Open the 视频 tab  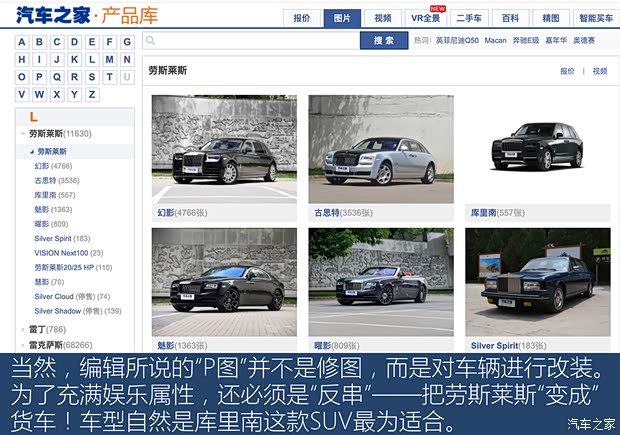click(x=383, y=18)
